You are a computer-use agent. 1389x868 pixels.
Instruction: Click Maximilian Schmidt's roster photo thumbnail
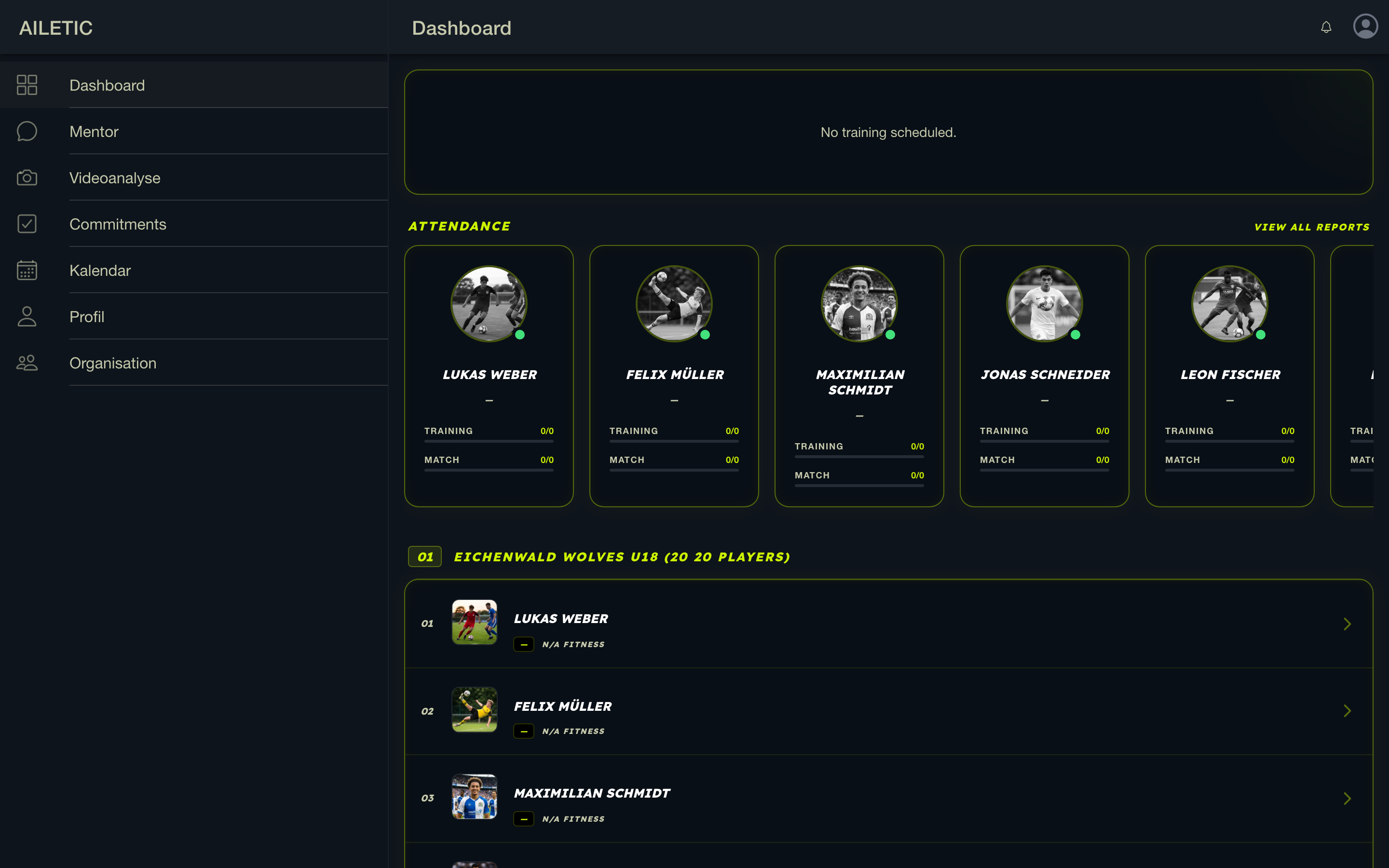(x=475, y=797)
